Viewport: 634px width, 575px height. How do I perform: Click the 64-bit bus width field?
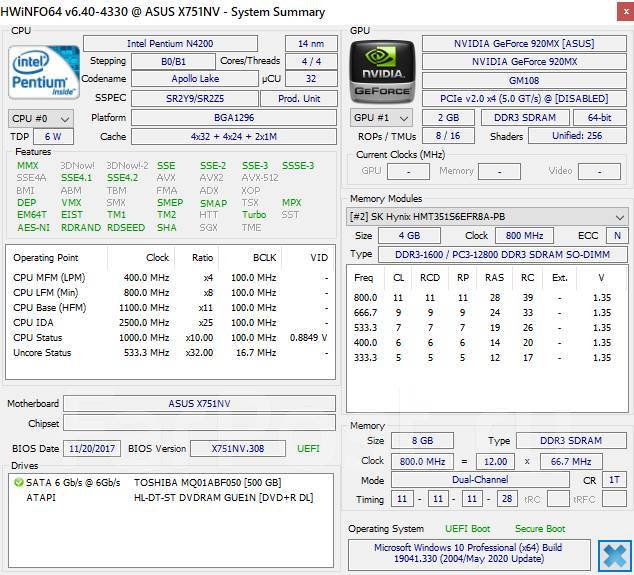tap(600, 118)
